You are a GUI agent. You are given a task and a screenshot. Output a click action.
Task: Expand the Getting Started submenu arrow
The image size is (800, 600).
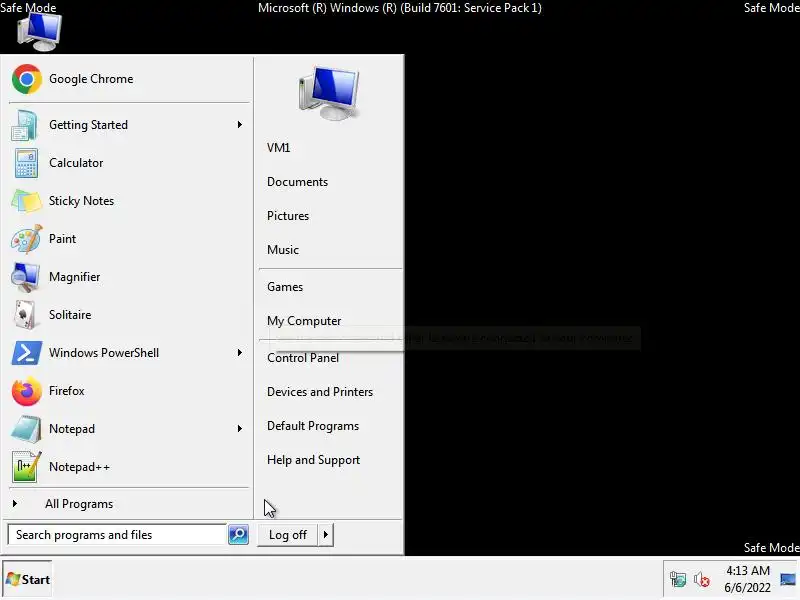tap(239, 125)
